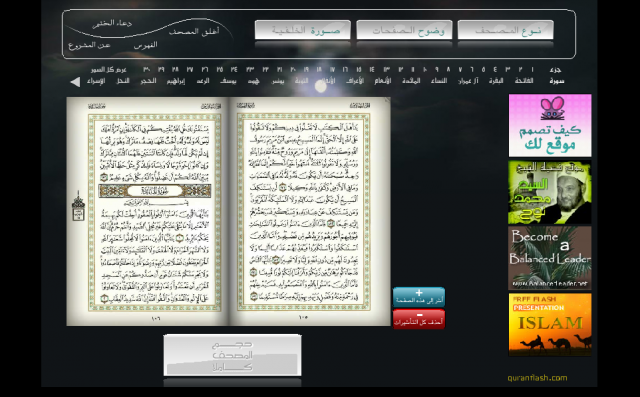Screen dimensions: 640x397
Task: Open the 'دعاء الختم' completion prayer link
Action: [x=112, y=23]
